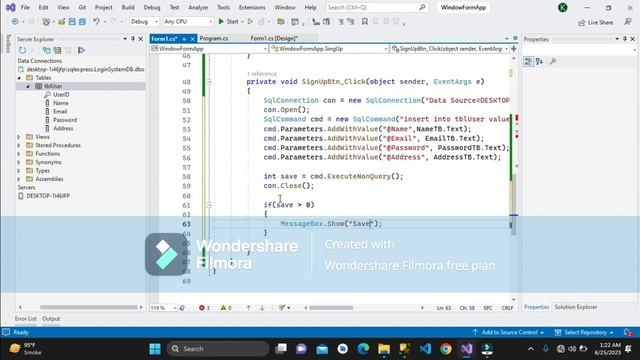
Task: Open the Any CPU platform dropdown
Action: pos(188,22)
